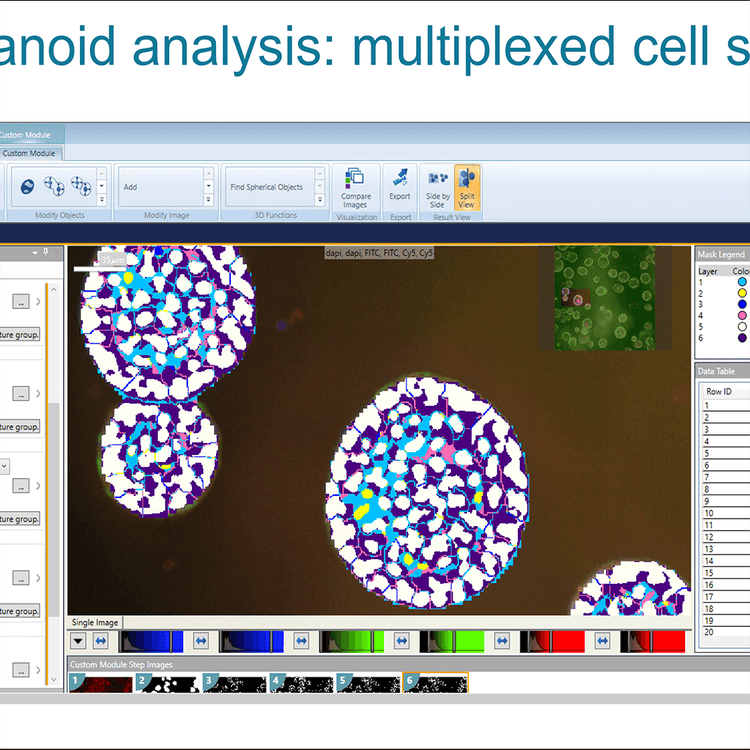Open step image 1 thumbnail

tap(100, 683)
